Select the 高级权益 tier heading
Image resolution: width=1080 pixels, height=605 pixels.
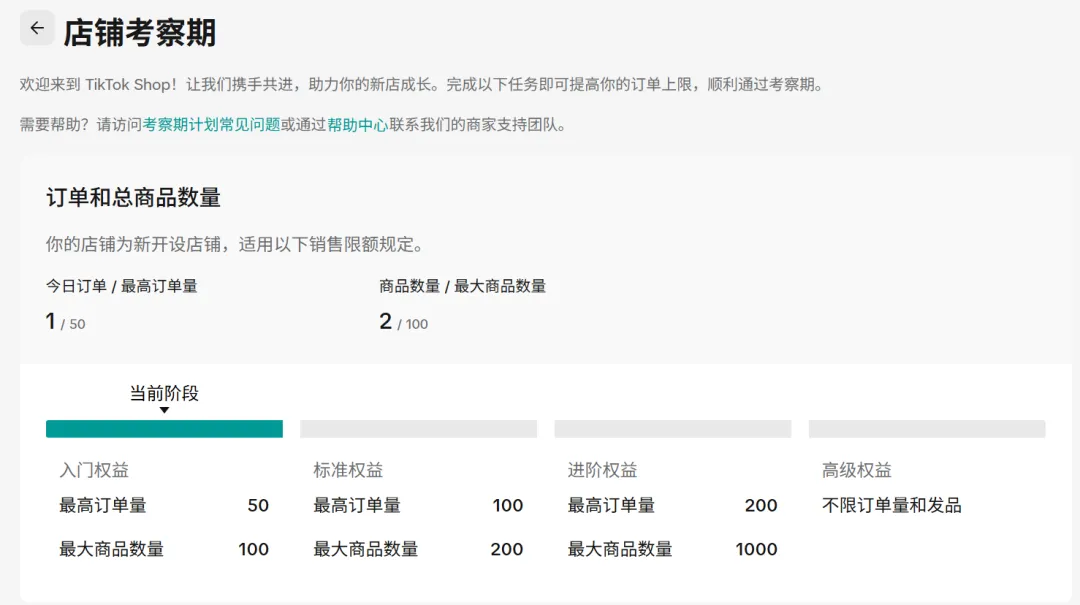pos(856,470)
